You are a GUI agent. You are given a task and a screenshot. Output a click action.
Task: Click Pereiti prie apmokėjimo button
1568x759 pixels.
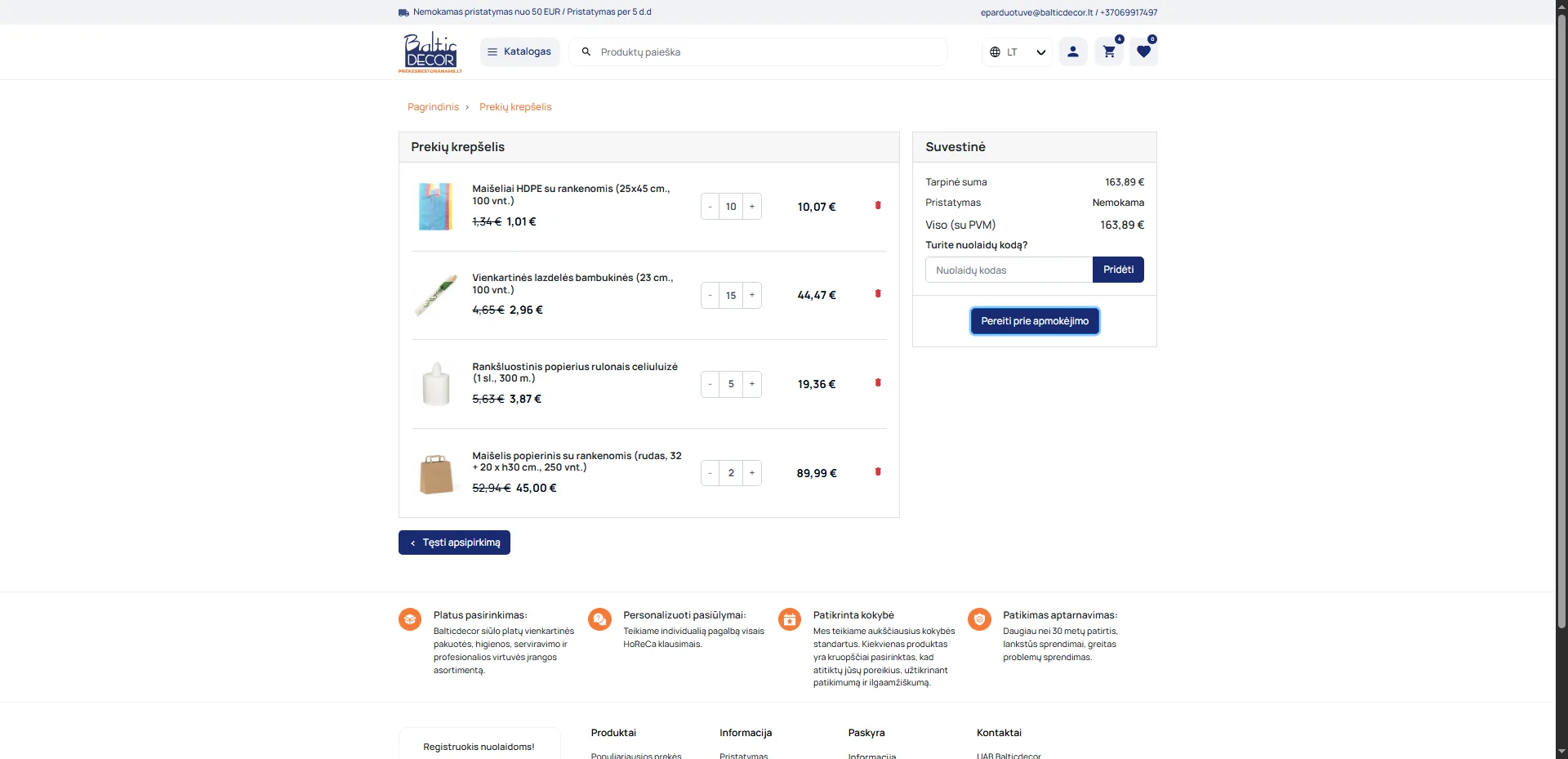click(1034, 320)
